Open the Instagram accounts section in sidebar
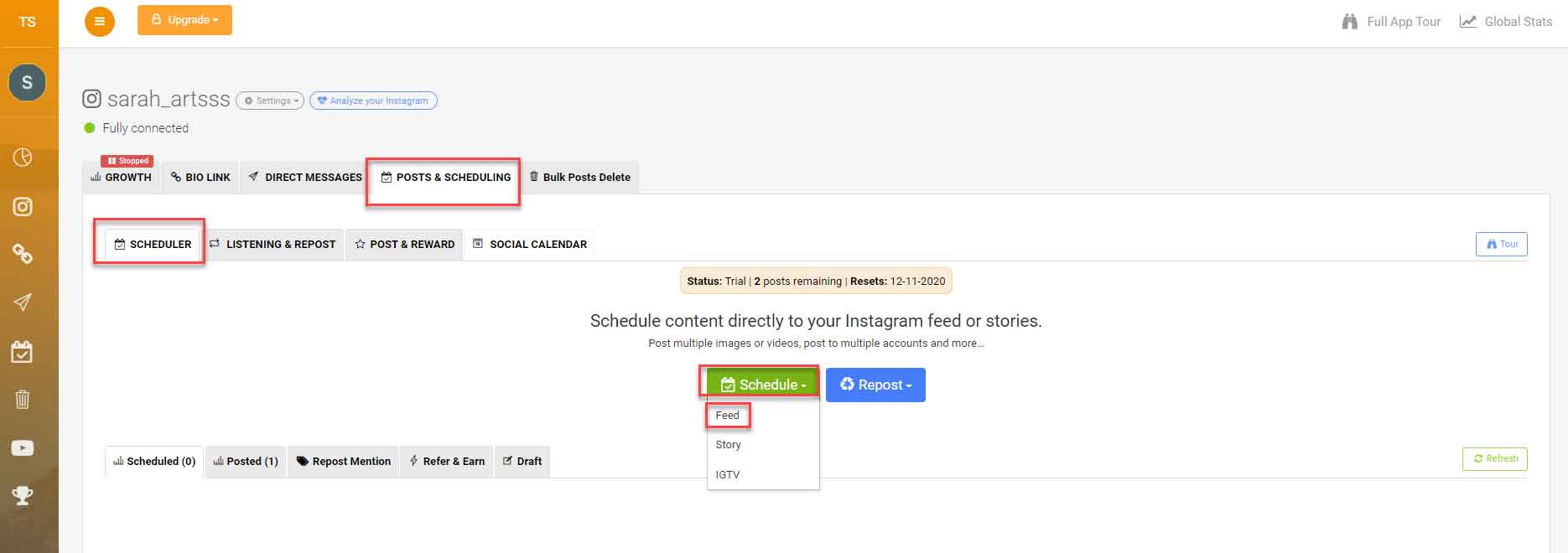1568x553 pixels. 23,207
